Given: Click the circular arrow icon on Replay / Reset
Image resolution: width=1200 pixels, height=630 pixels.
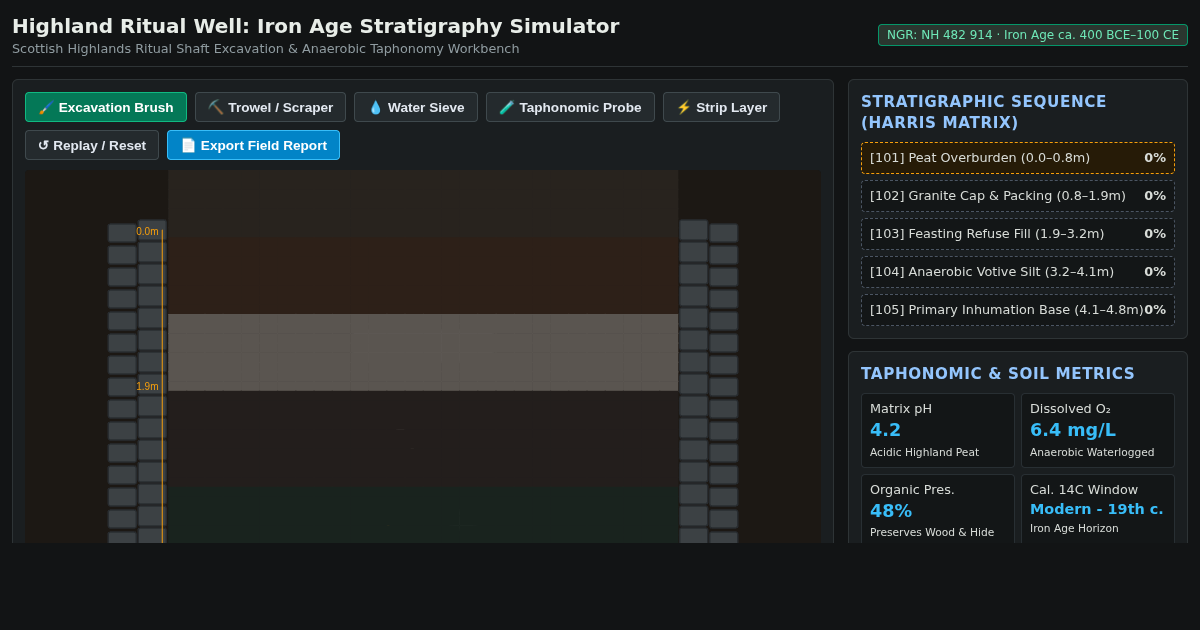Looking at the screenshot, I should (x=44, y=145).
